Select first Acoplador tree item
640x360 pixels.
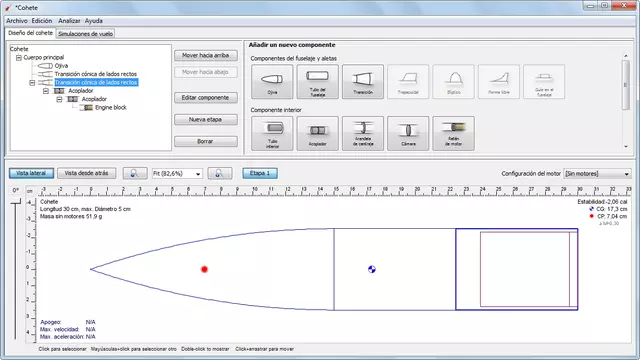click(x=81, y=91)
